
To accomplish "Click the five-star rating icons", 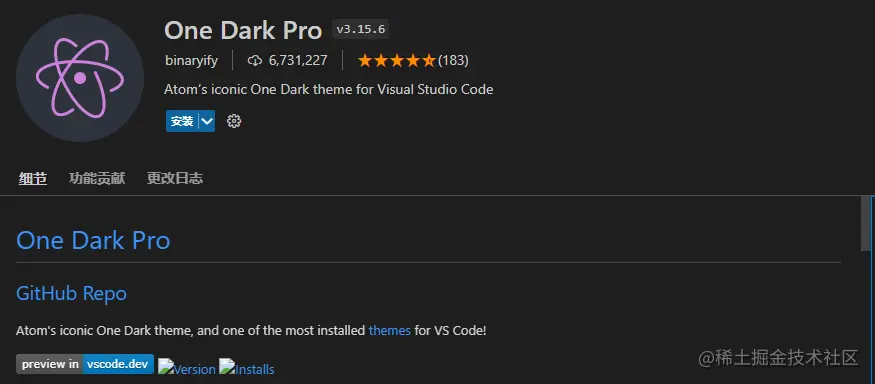I will point(396,60).
